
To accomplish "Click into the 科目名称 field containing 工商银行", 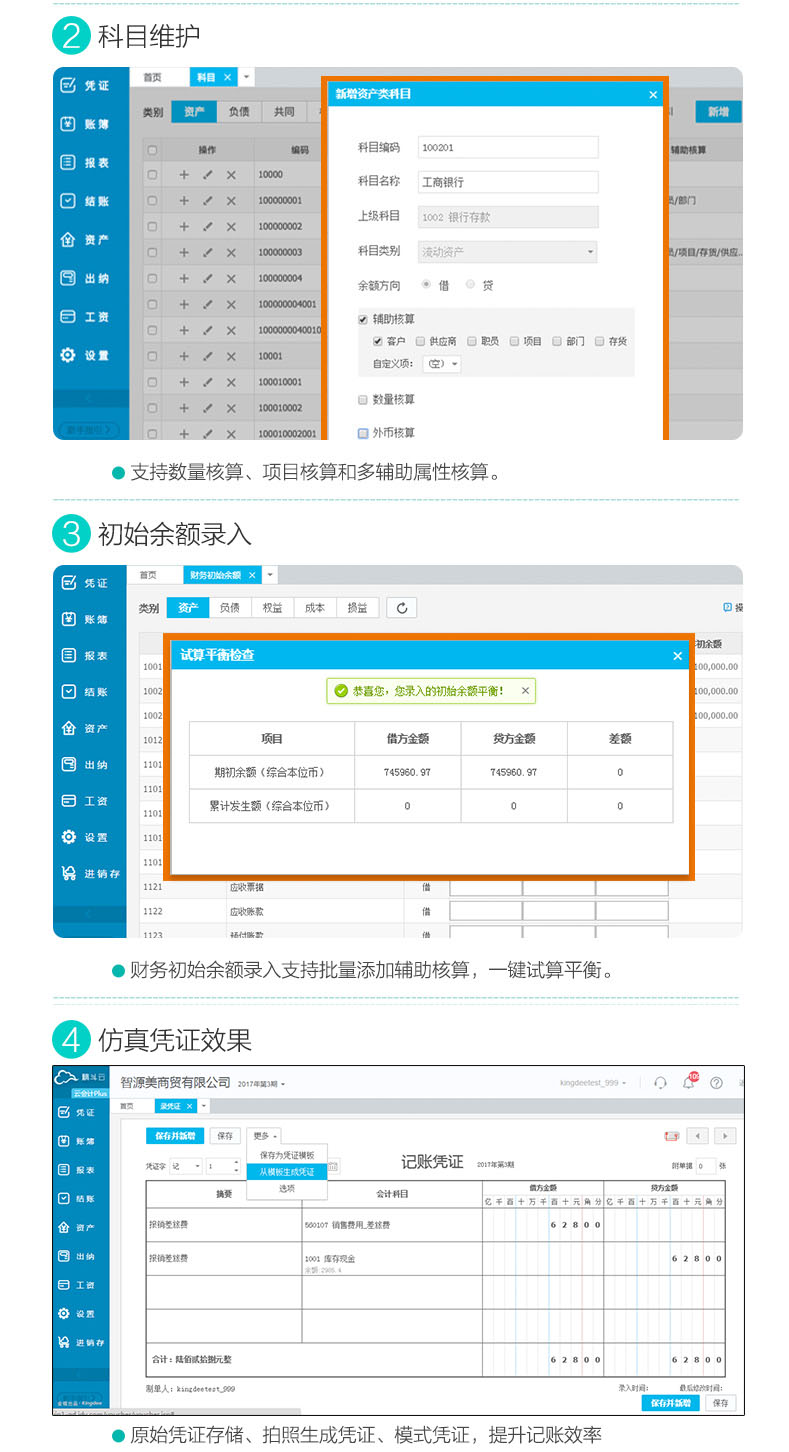I will 507,182.
